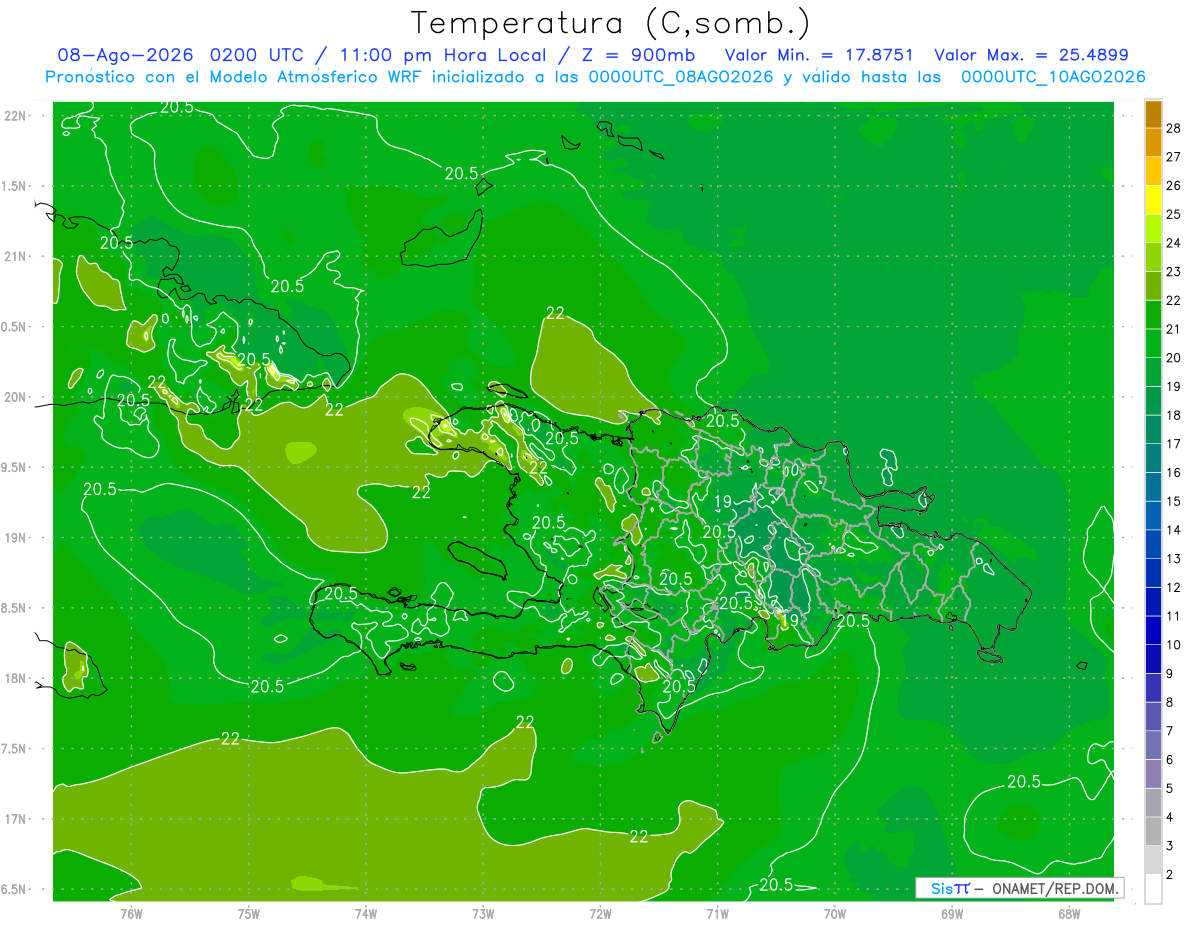The height and width of the screenshot is (927, 1200).
Task: Click the blue legend band between 13 and 14
Action: [x=1153, y=544]
